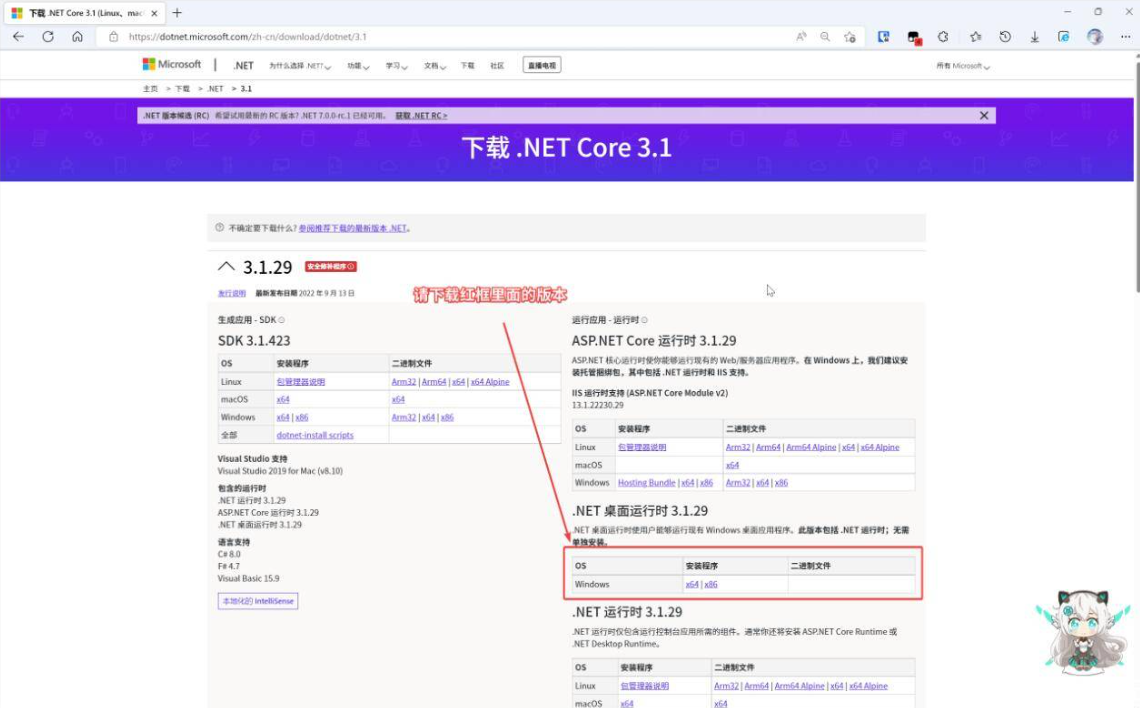Go back with the browser back arrow

pyautogui.click(x=18, y=36)
